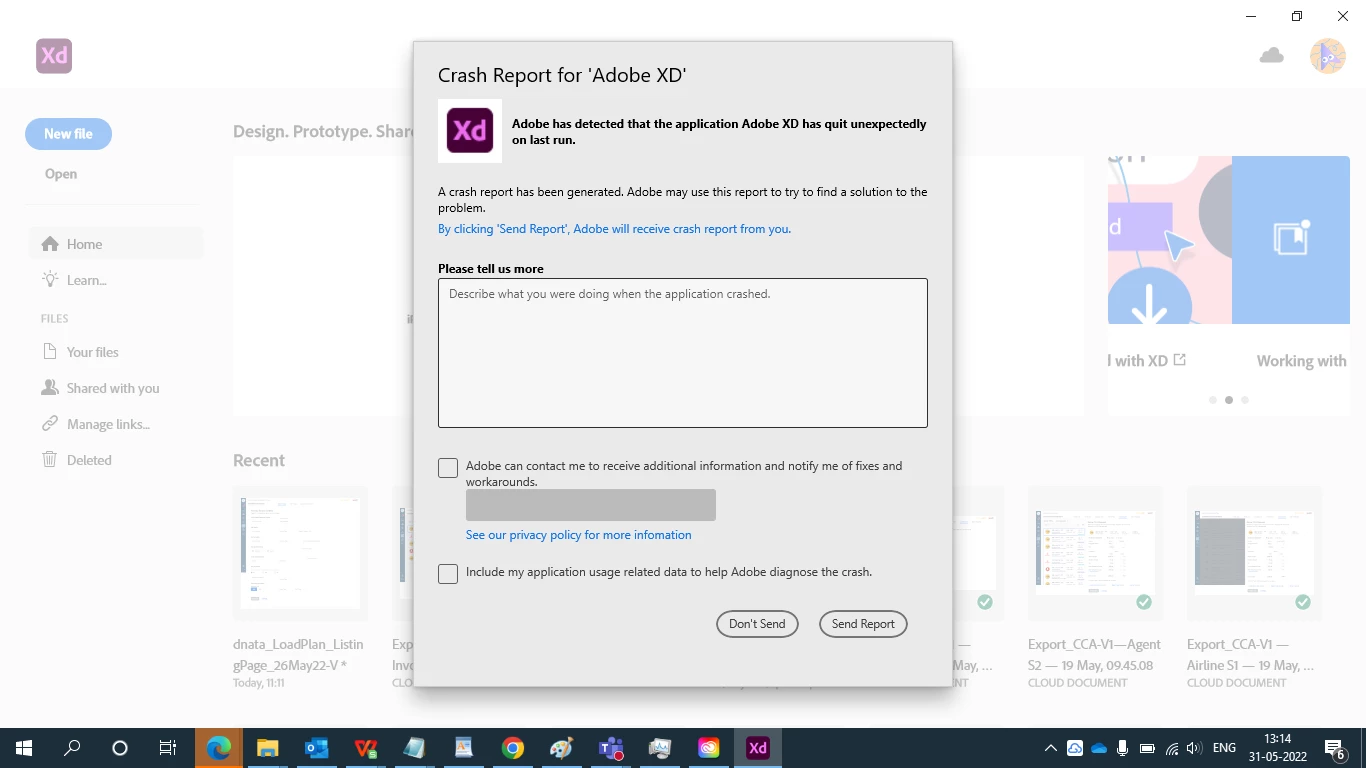Image resolution: width=1366 pixels, height=768 pixels.
Task: Open Paint from the taskbar
Action: pos(562,748)
